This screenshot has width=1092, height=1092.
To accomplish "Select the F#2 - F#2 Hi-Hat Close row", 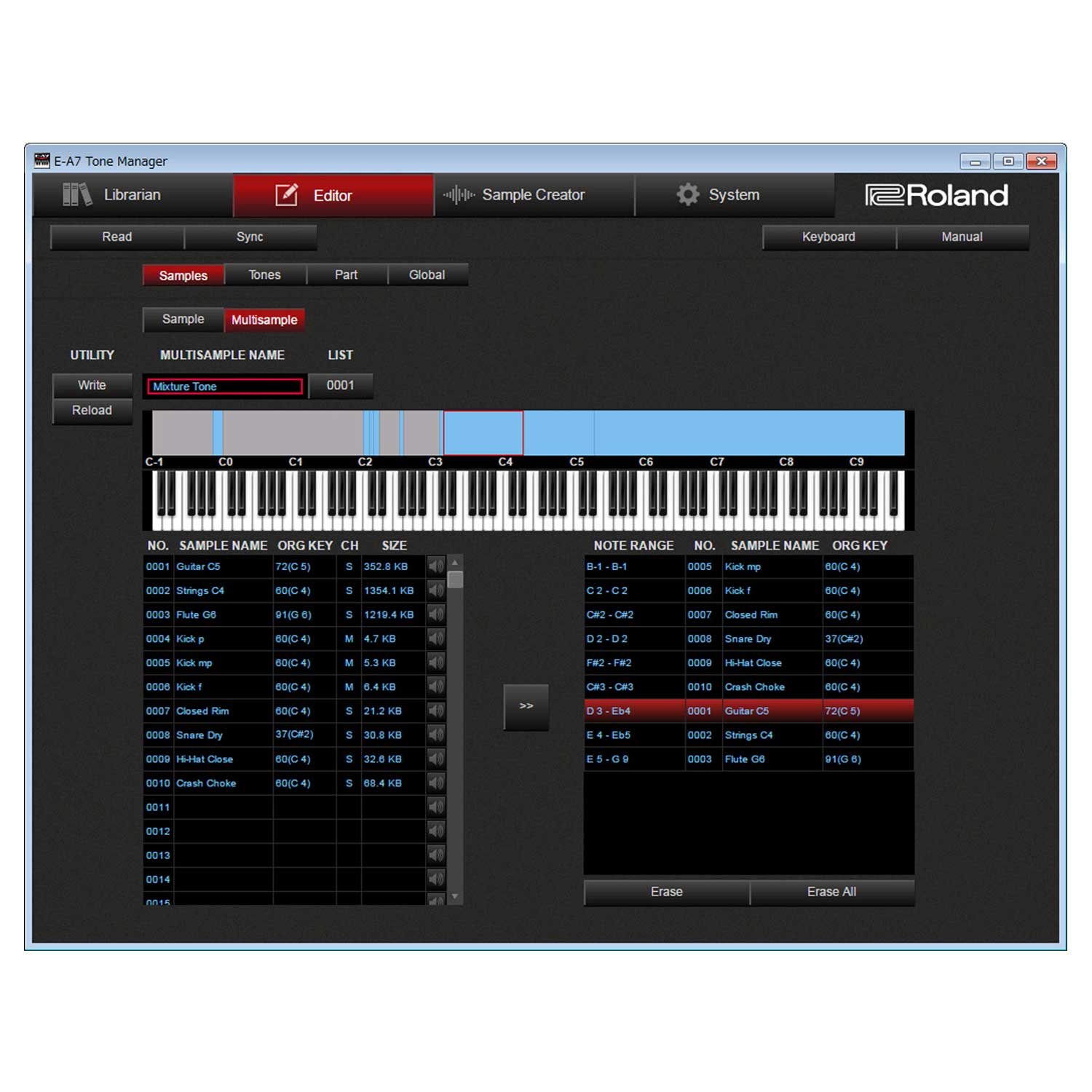I will tap(749, 662).
